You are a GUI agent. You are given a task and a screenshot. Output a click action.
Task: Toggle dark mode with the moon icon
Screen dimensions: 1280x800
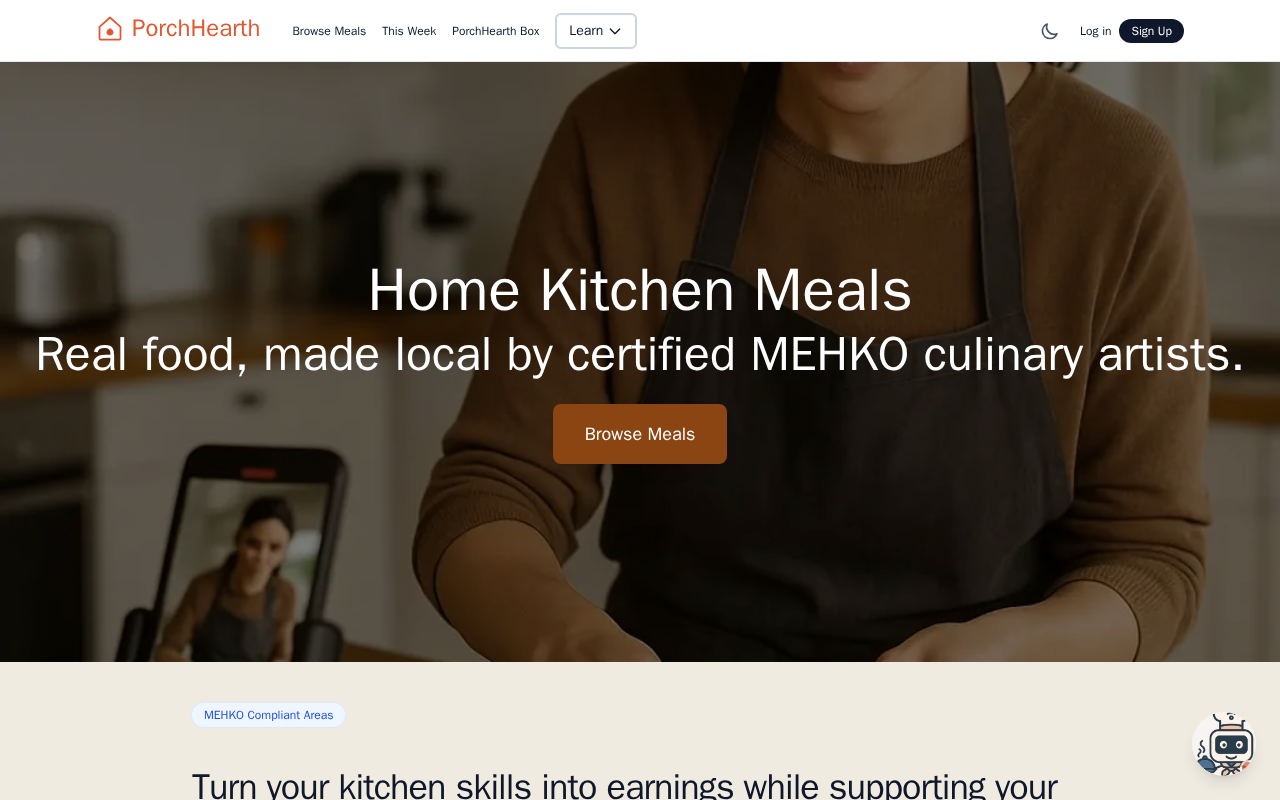click(1049, 31)
